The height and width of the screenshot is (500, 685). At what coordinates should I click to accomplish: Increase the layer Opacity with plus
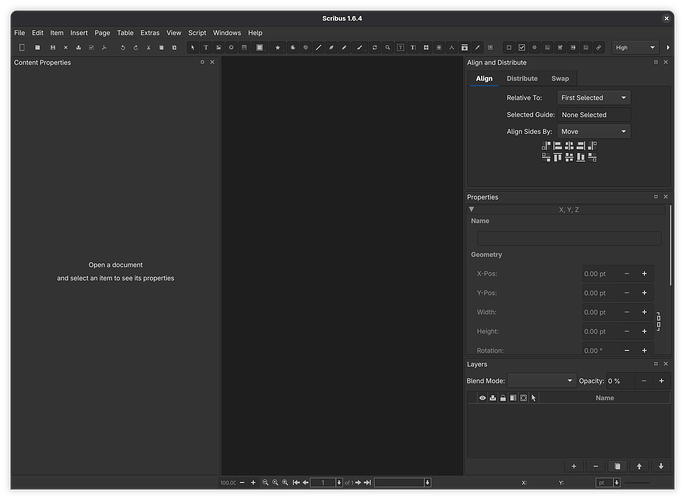tap(661, 381)
